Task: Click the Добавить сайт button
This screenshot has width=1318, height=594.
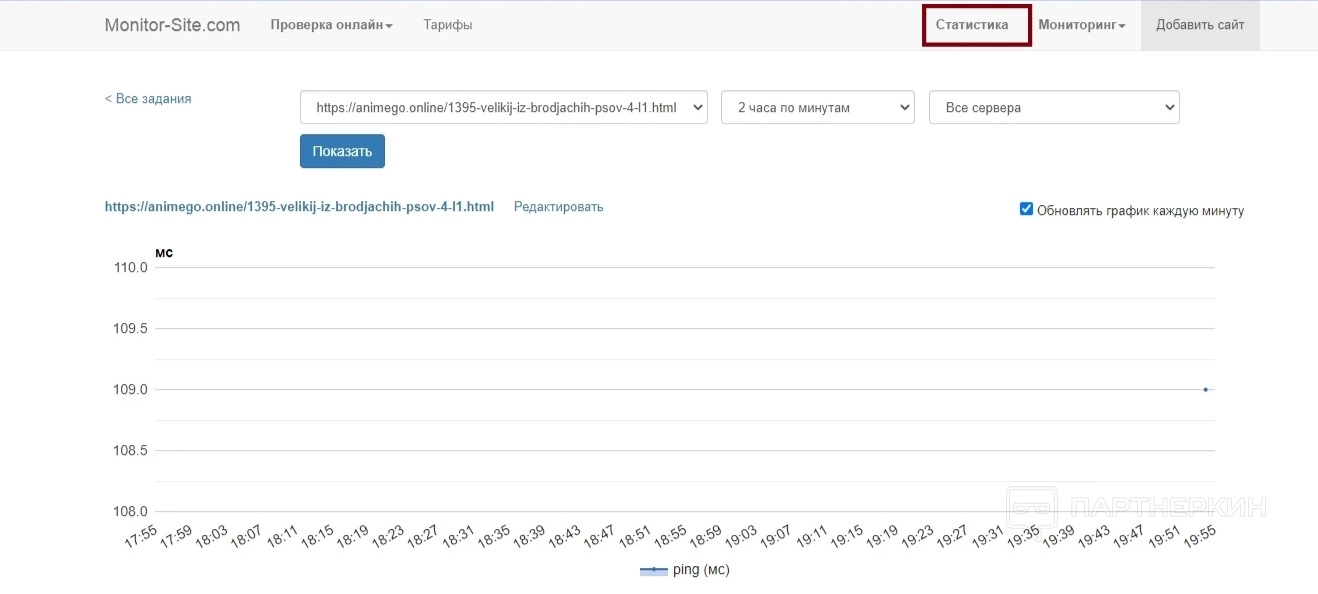Action: click(1200, 25)
